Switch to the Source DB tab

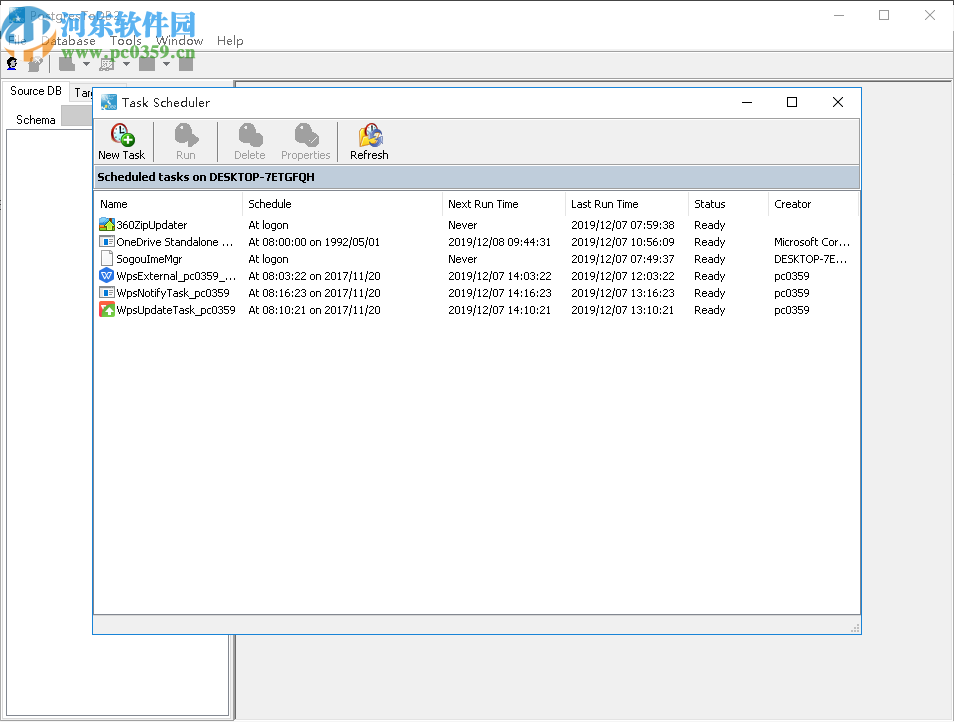click(35, 90)
